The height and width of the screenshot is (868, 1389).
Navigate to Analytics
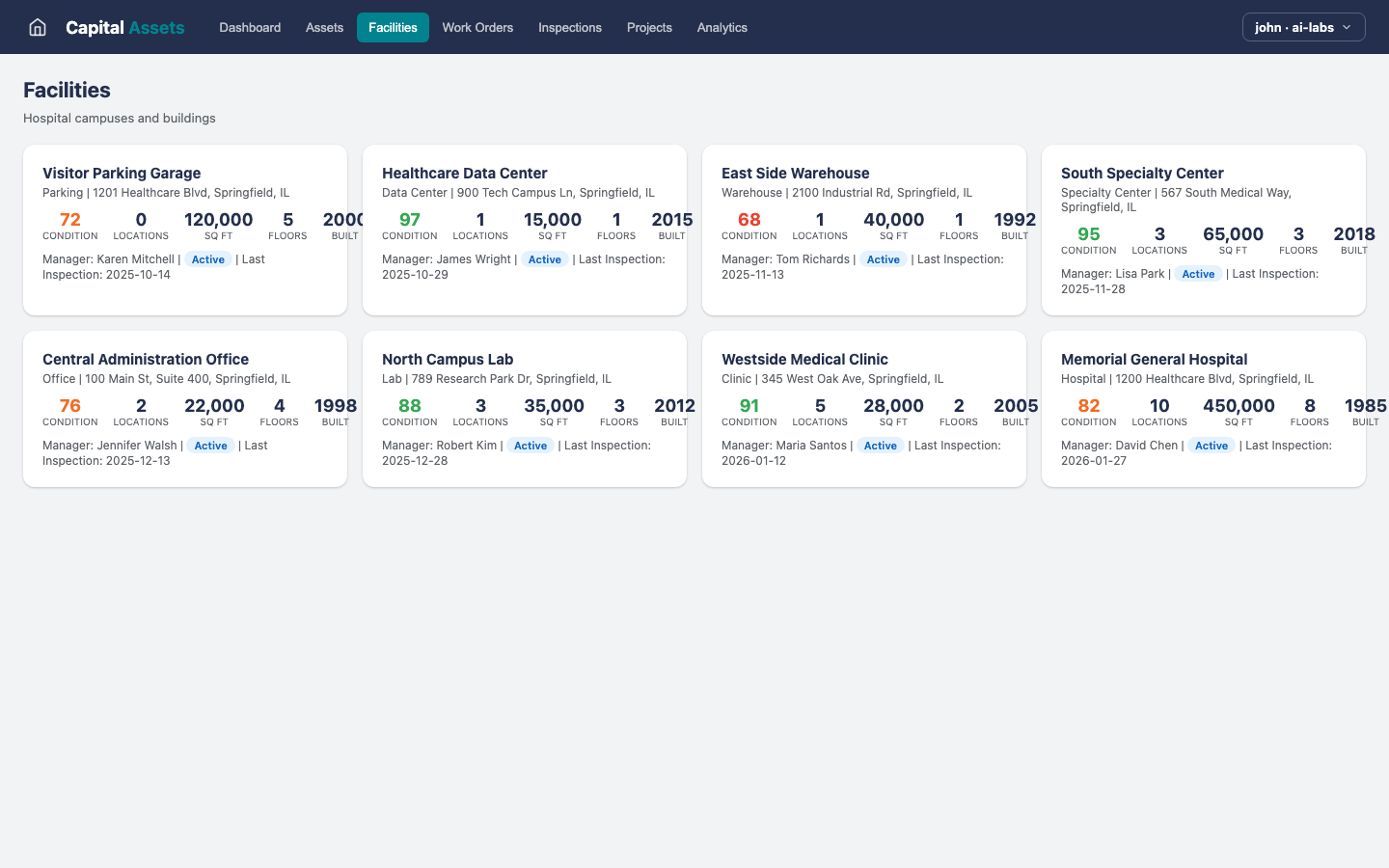click(x=722, y=27)
